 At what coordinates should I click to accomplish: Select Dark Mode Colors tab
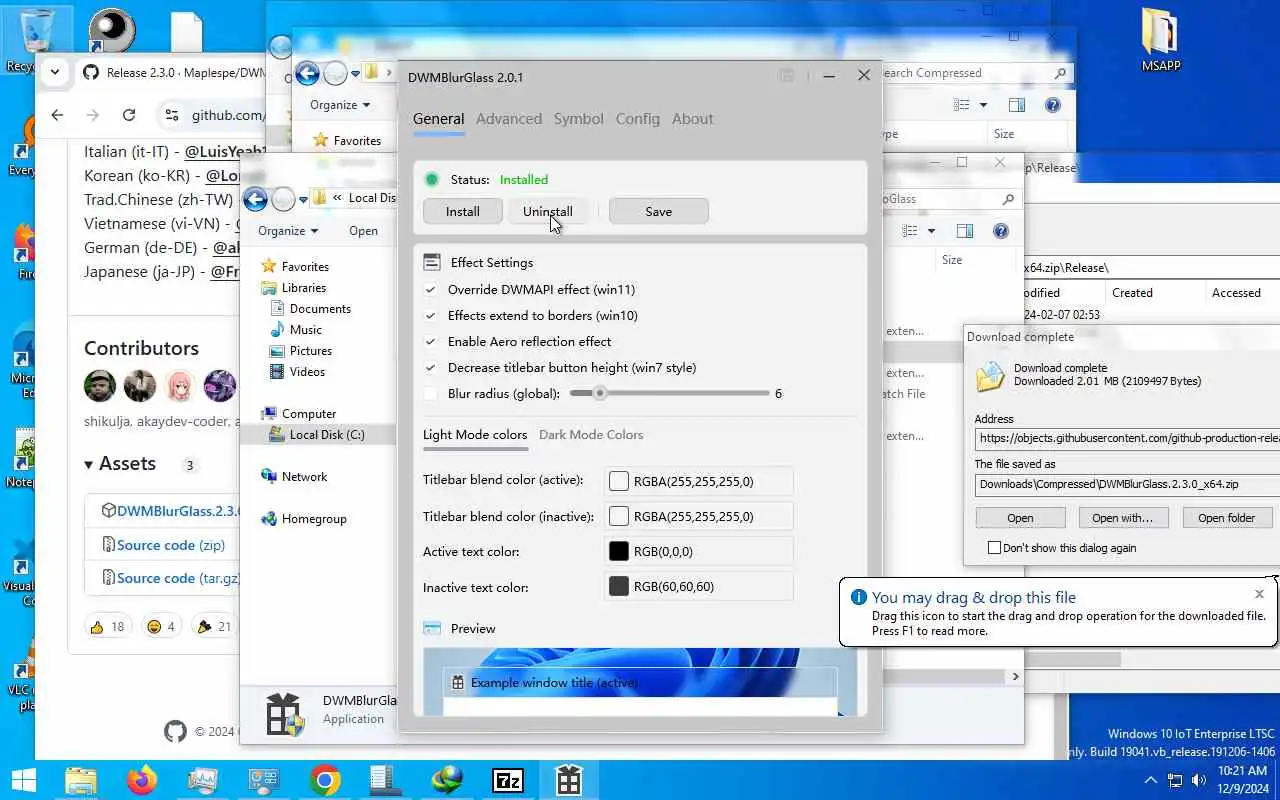coord(591,435)
